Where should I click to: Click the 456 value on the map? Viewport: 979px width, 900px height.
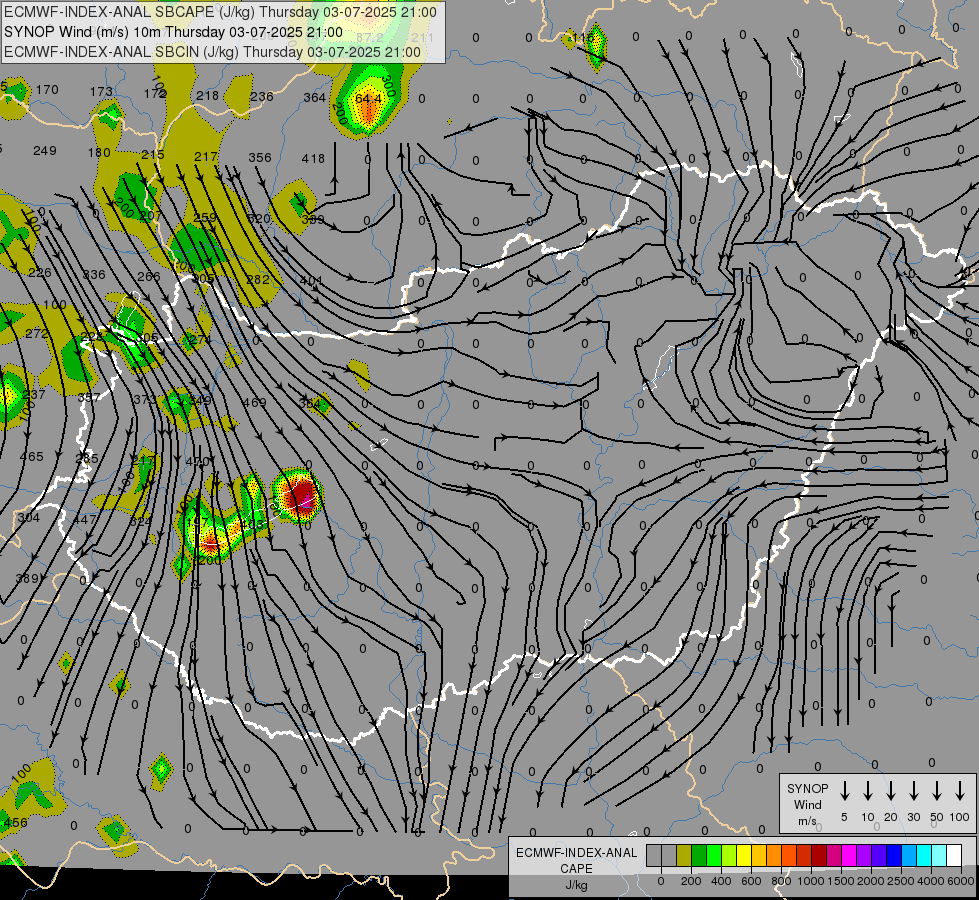[x=16, y=823]
